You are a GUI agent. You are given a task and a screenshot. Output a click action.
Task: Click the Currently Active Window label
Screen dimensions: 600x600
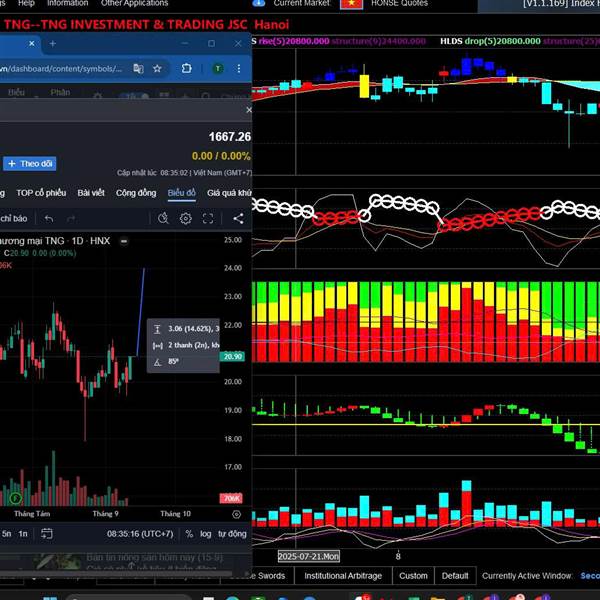(527, 576)
